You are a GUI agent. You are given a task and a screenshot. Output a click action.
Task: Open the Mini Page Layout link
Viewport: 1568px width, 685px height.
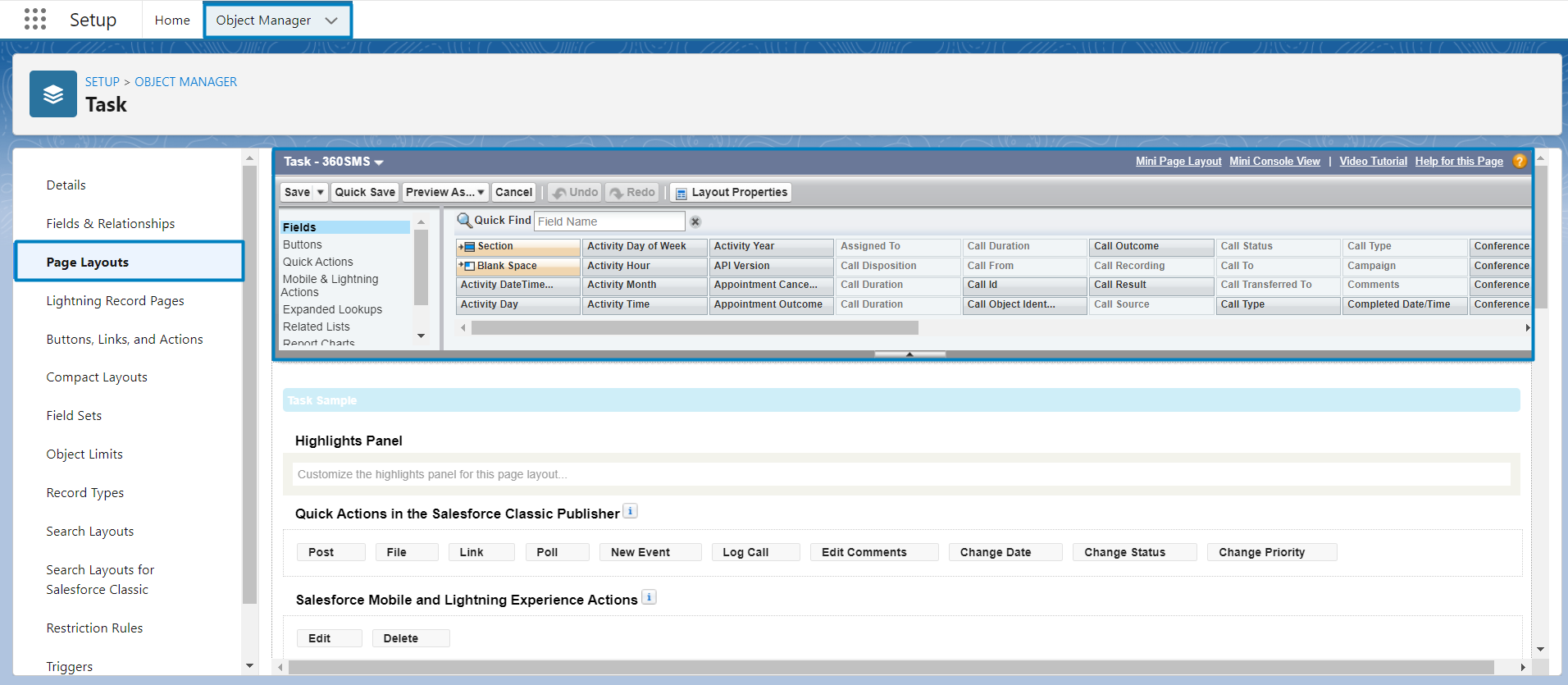(1178, 162)
